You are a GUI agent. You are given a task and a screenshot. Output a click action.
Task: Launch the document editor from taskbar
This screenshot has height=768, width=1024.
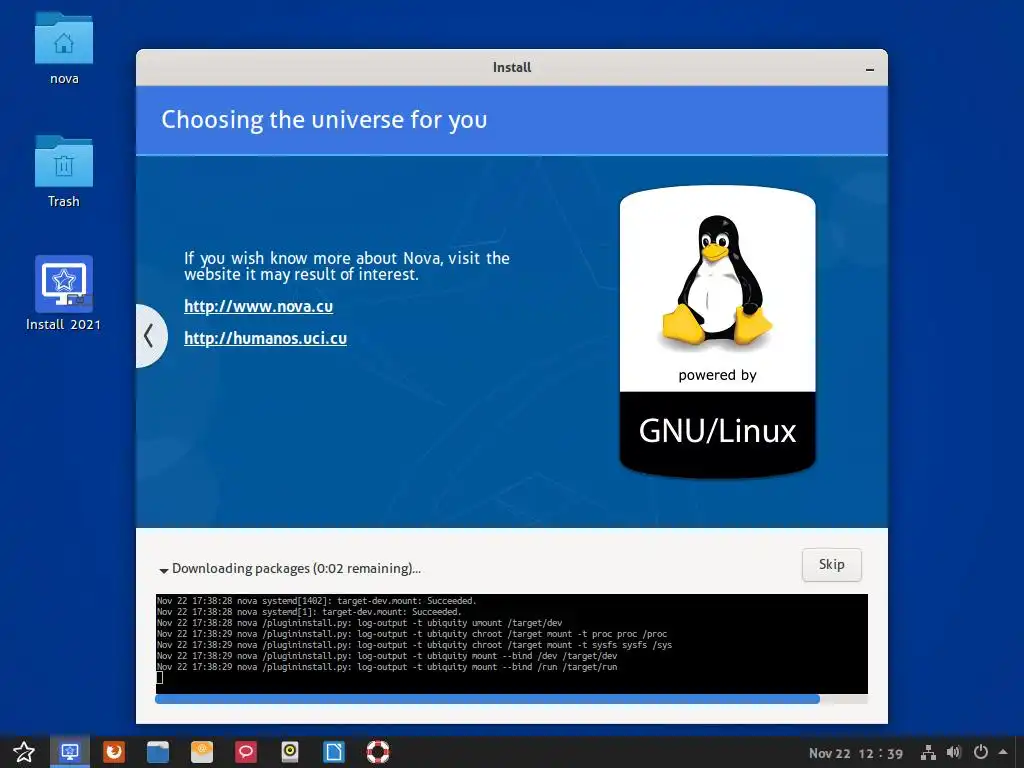(x=334, y=752)
